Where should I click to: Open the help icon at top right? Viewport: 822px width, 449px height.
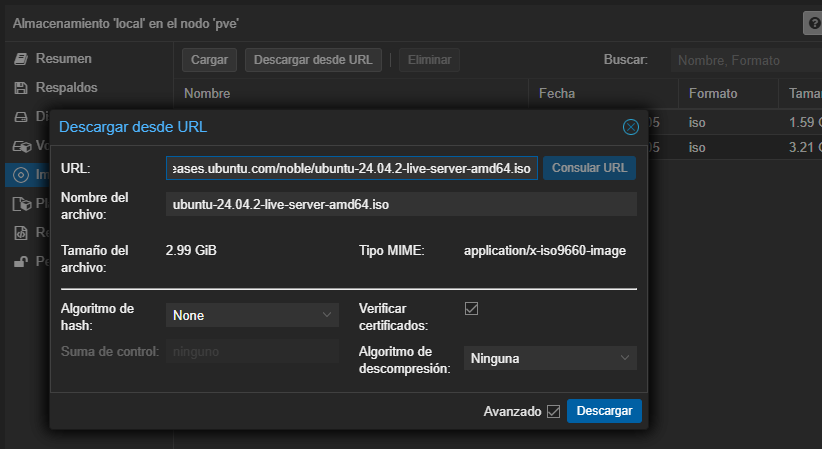point(813,21)
